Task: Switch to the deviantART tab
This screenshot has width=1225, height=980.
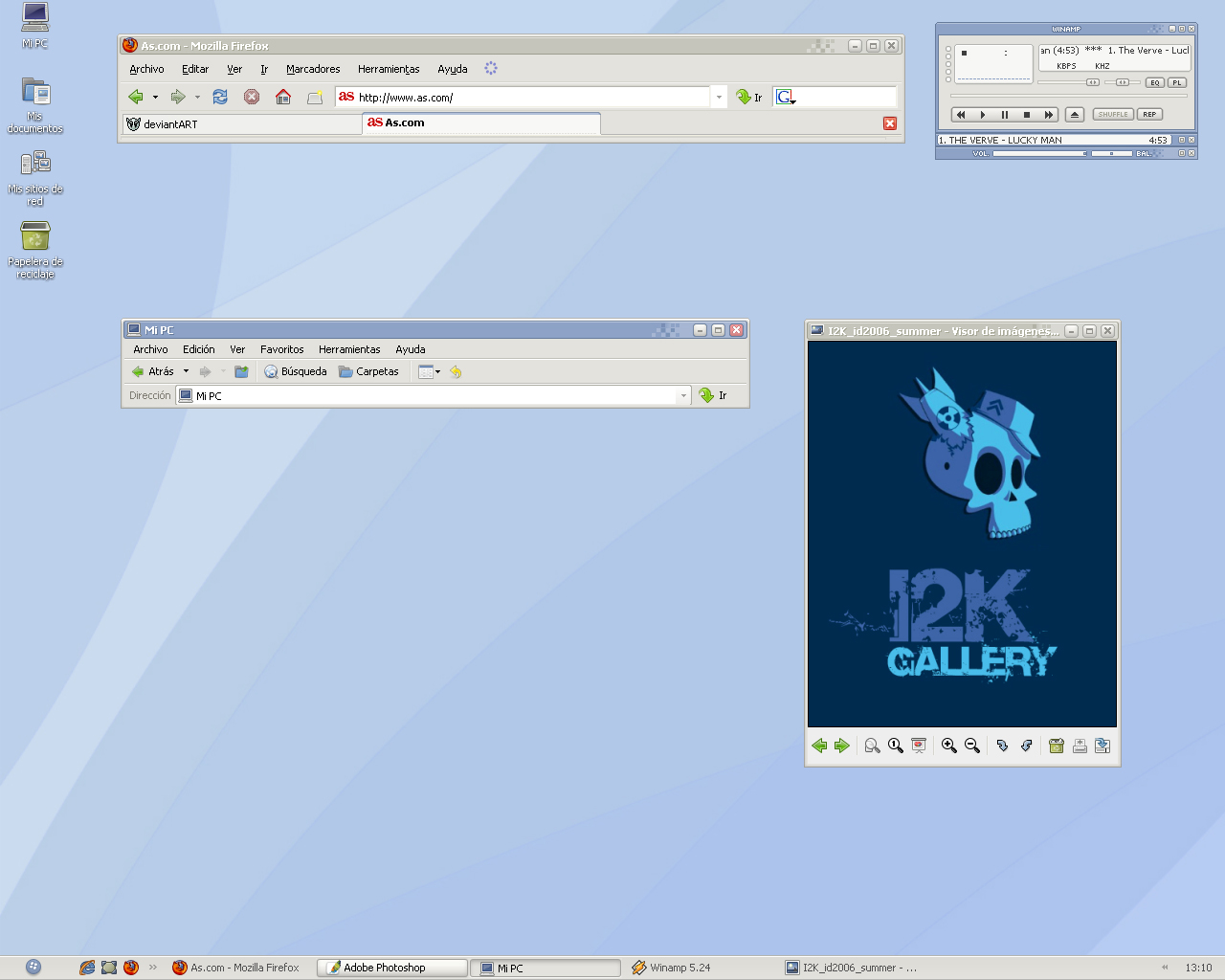Action: point(242,124)
